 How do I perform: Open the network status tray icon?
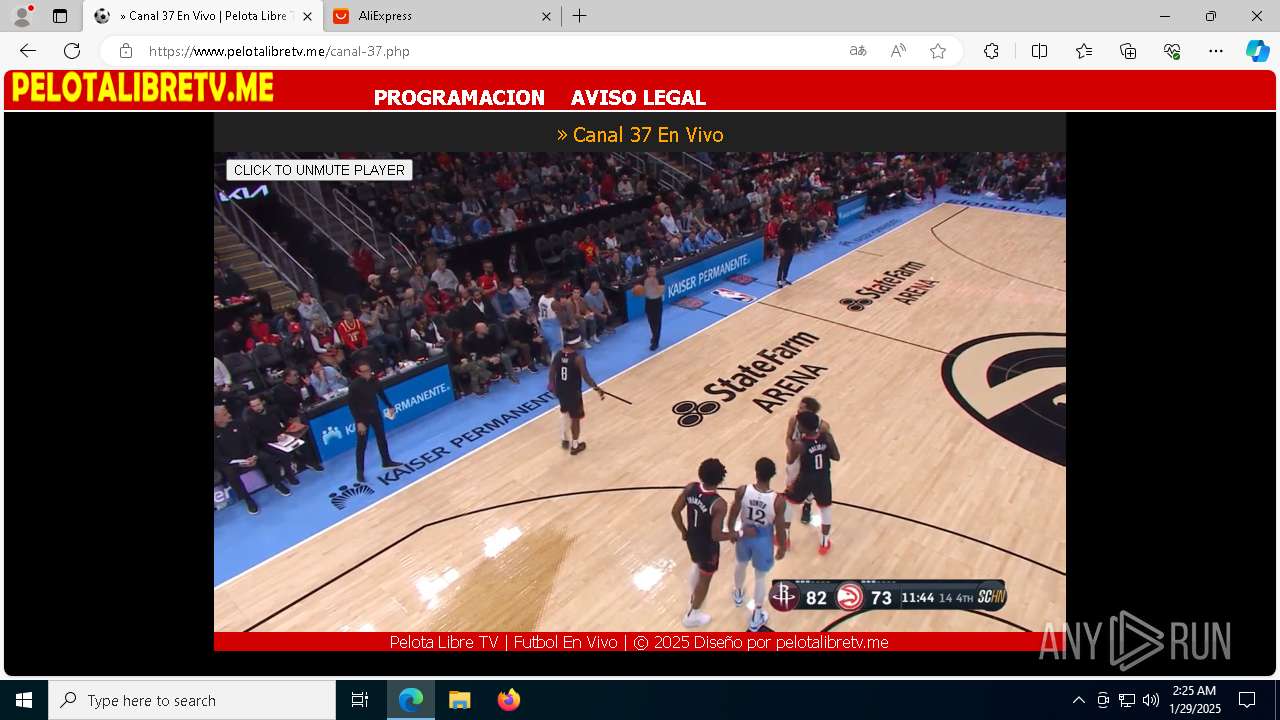pos(1127,700)
